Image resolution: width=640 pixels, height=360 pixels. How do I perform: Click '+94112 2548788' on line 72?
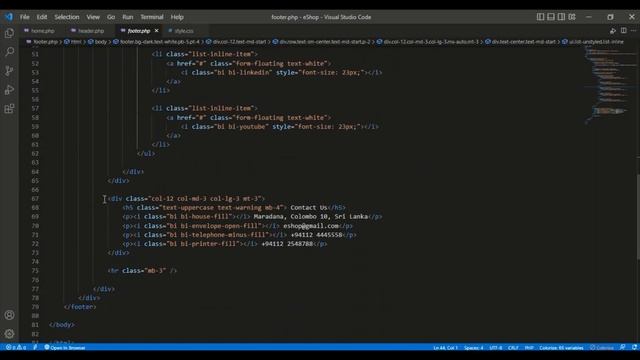pyautogui.click(x=287, y=244)
